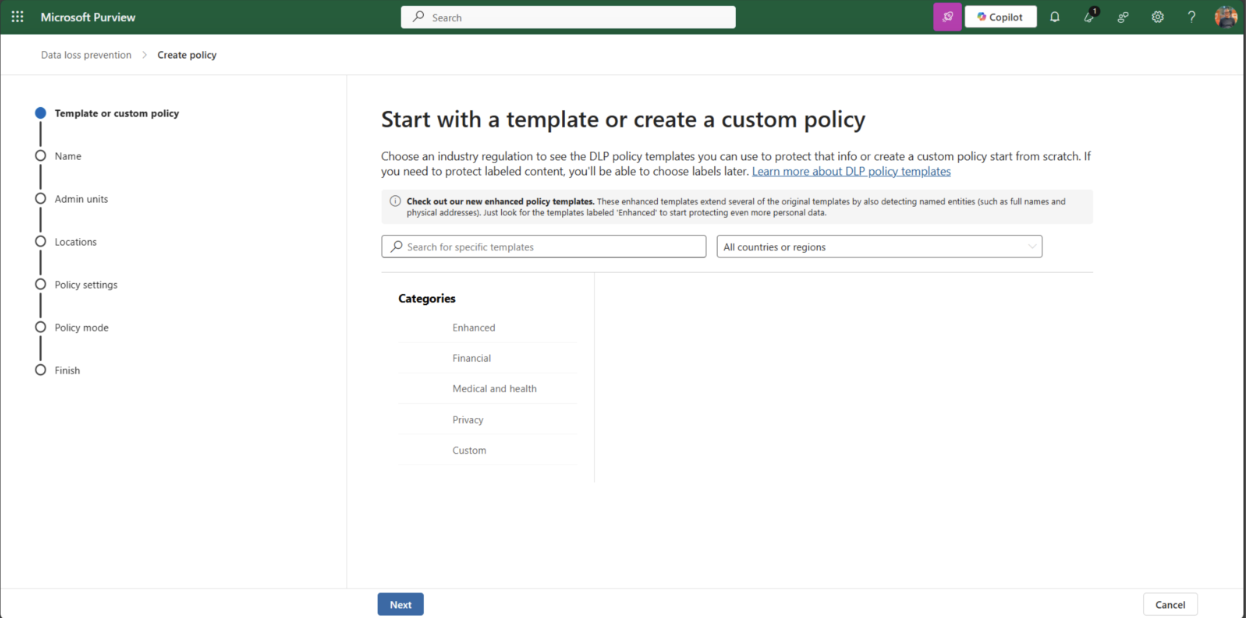Screen dimensions: 1246x618
Task: Open the user profile avatar
Action: pos(1226,17)
